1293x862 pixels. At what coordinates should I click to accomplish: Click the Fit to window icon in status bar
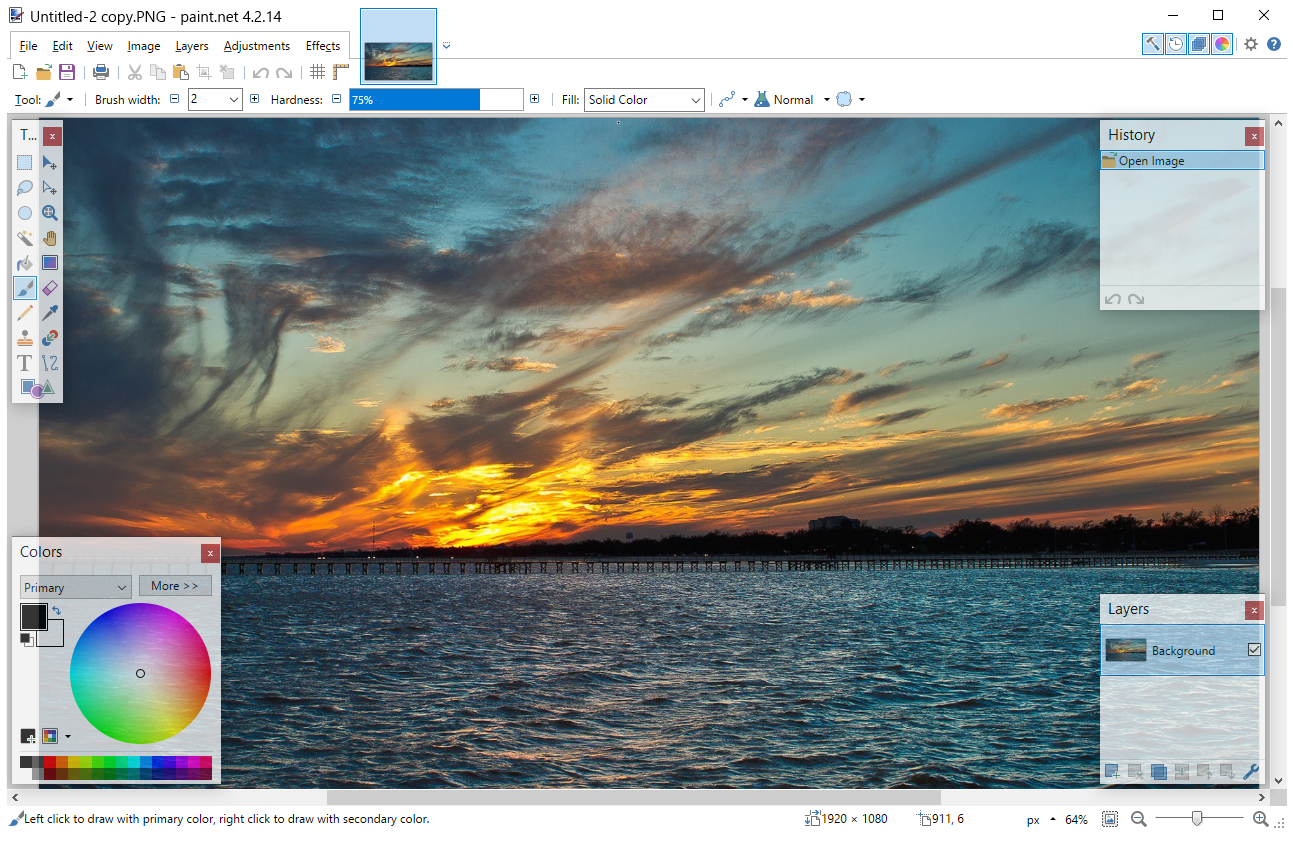pyautogui.click(x=1110, y=819)
